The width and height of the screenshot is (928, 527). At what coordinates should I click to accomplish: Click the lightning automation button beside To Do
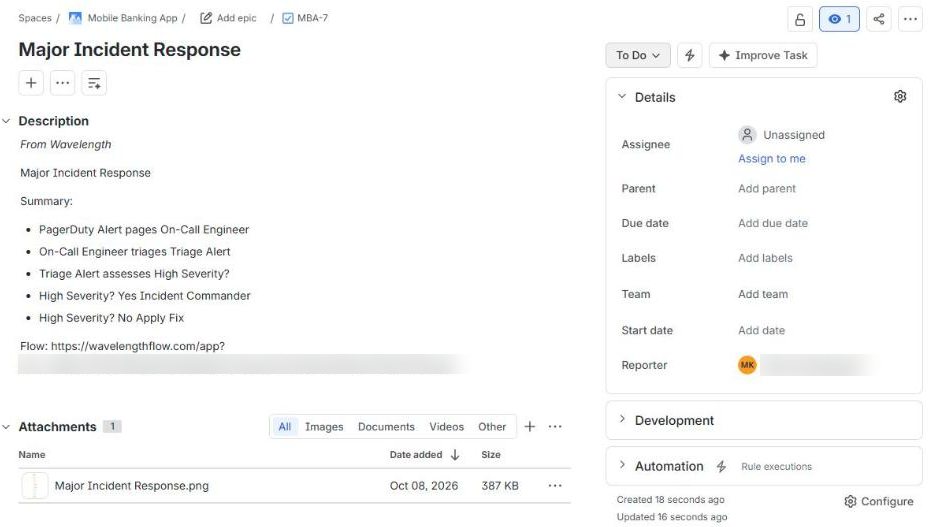689,55
